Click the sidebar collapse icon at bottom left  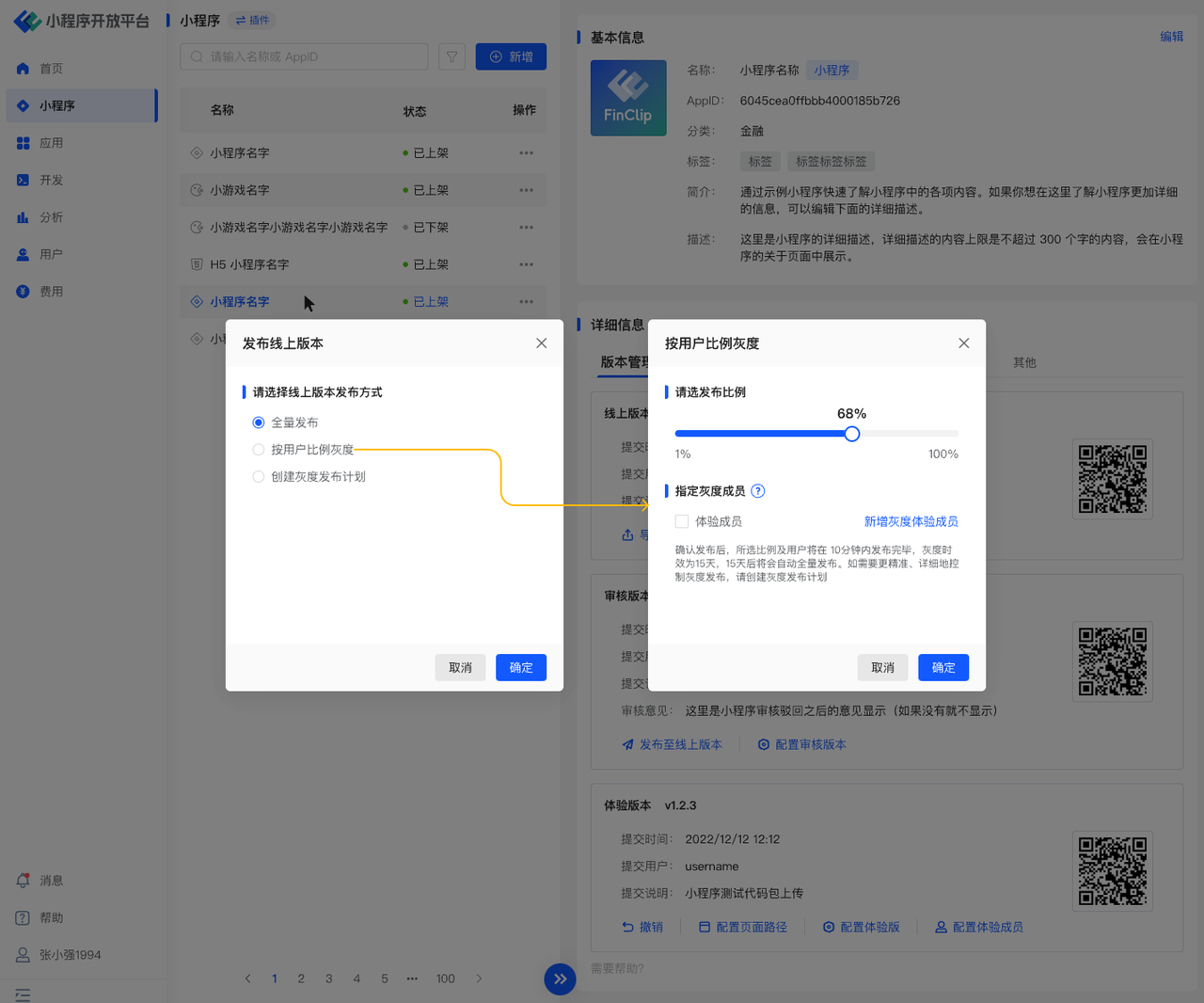coord(23,995)
